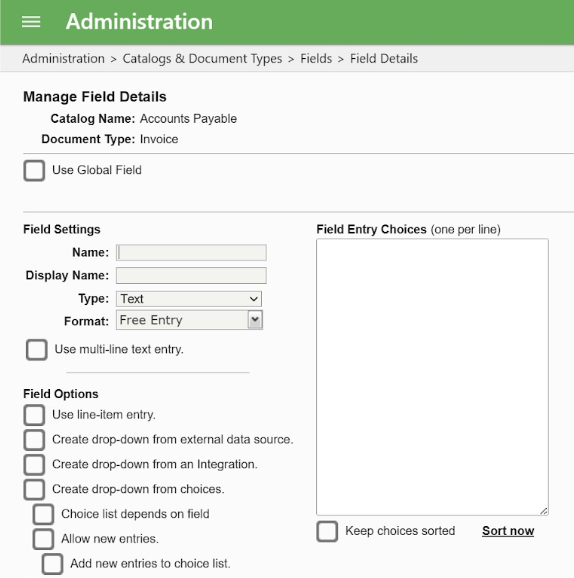Toggle Create drop-down from choices
Screen dimensions: 574x578
(34, 489)
